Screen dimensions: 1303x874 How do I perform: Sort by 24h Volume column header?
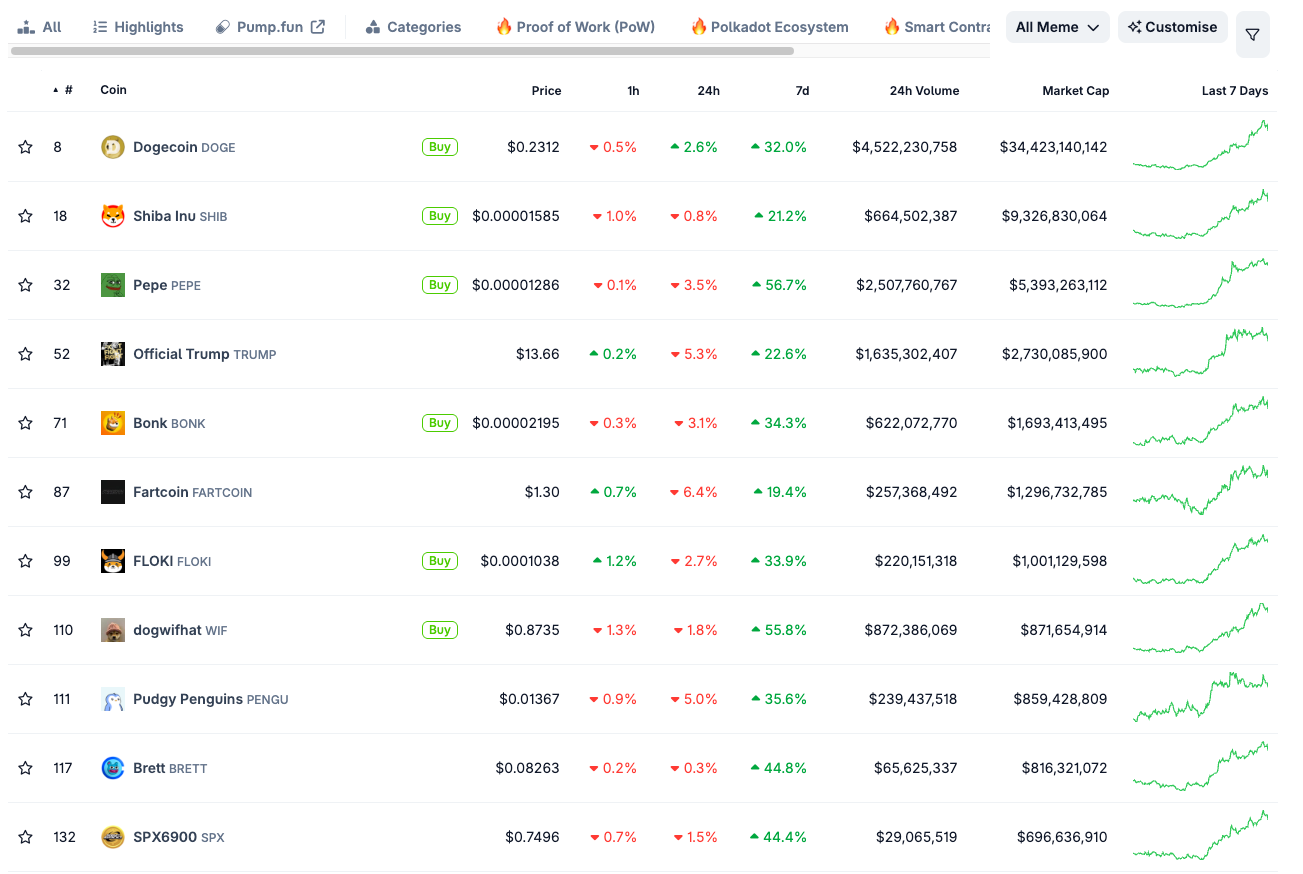(x=924, y=90)
